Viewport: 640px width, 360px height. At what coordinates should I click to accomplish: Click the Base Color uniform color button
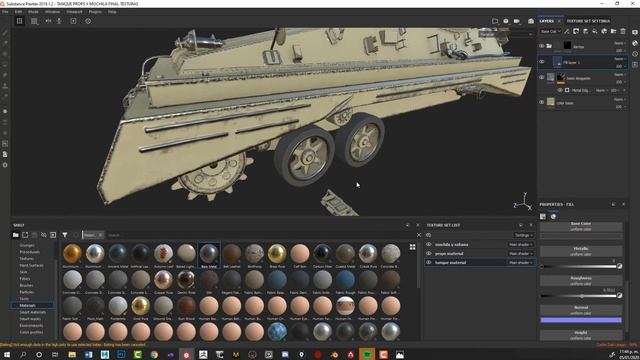581,227
